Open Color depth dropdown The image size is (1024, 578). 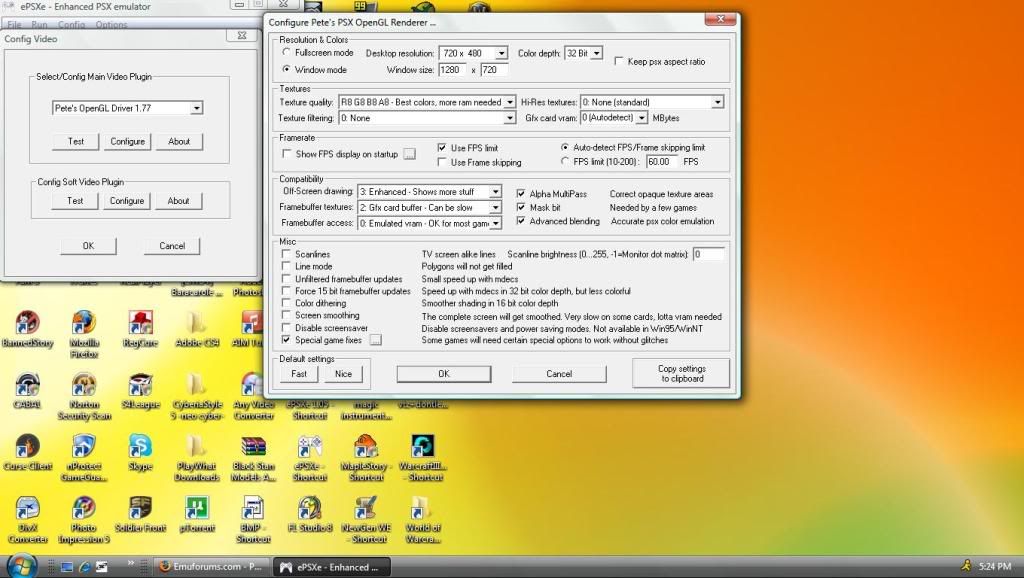coord(583,53)
